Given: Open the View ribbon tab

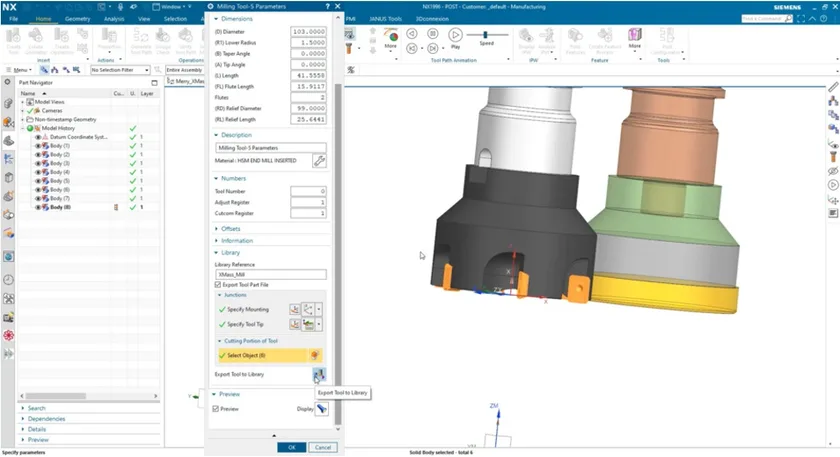Looking at the screenshot, I should pyautogui.click(x=144, y=19).
